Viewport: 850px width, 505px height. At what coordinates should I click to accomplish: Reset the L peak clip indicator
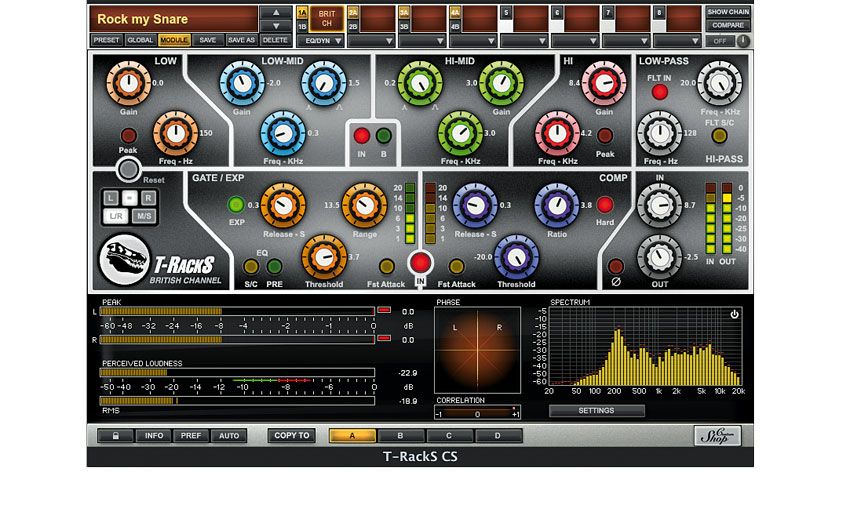[x=384, y=310]
